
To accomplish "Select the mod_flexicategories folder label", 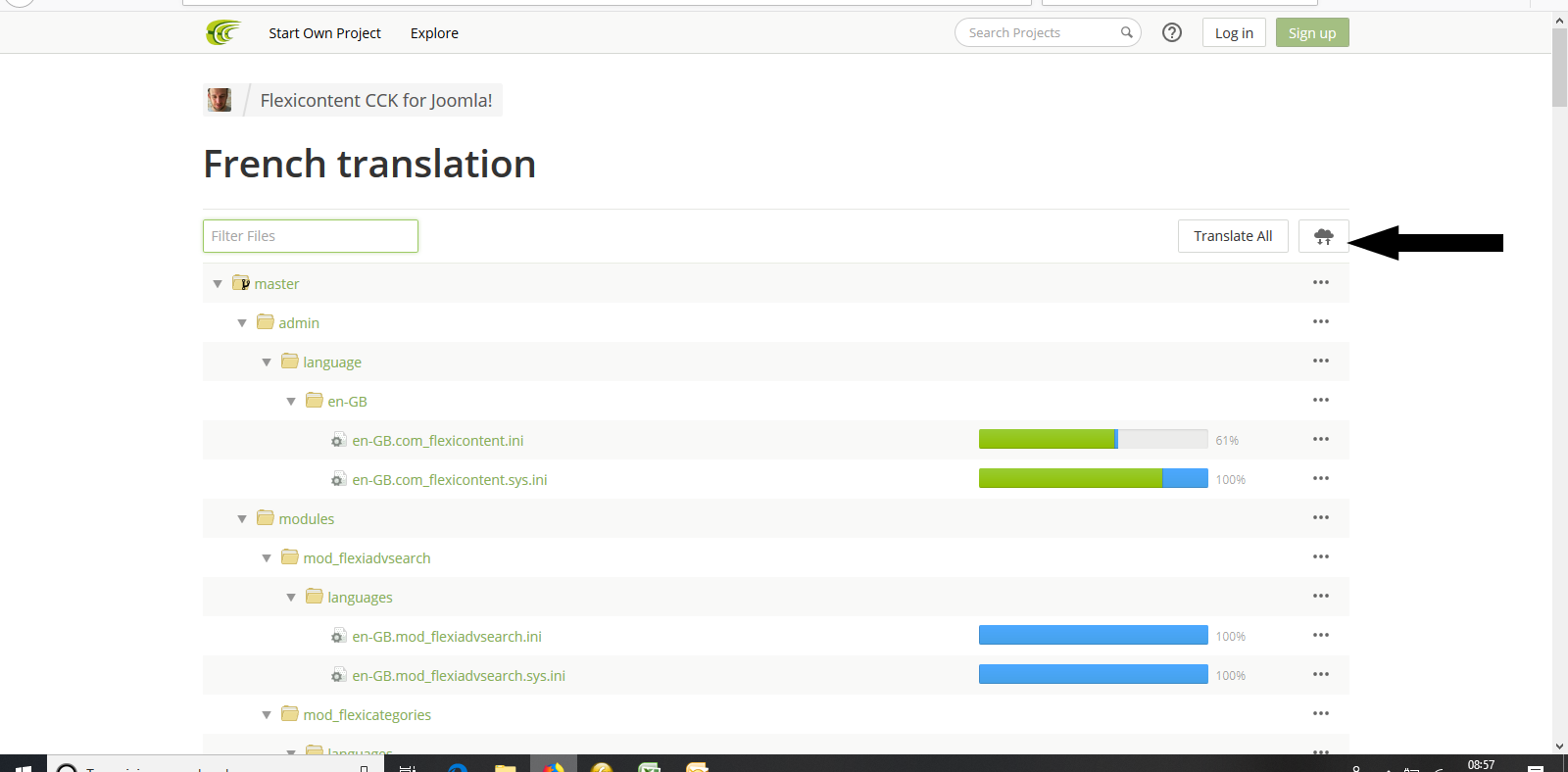I will 367,715.
